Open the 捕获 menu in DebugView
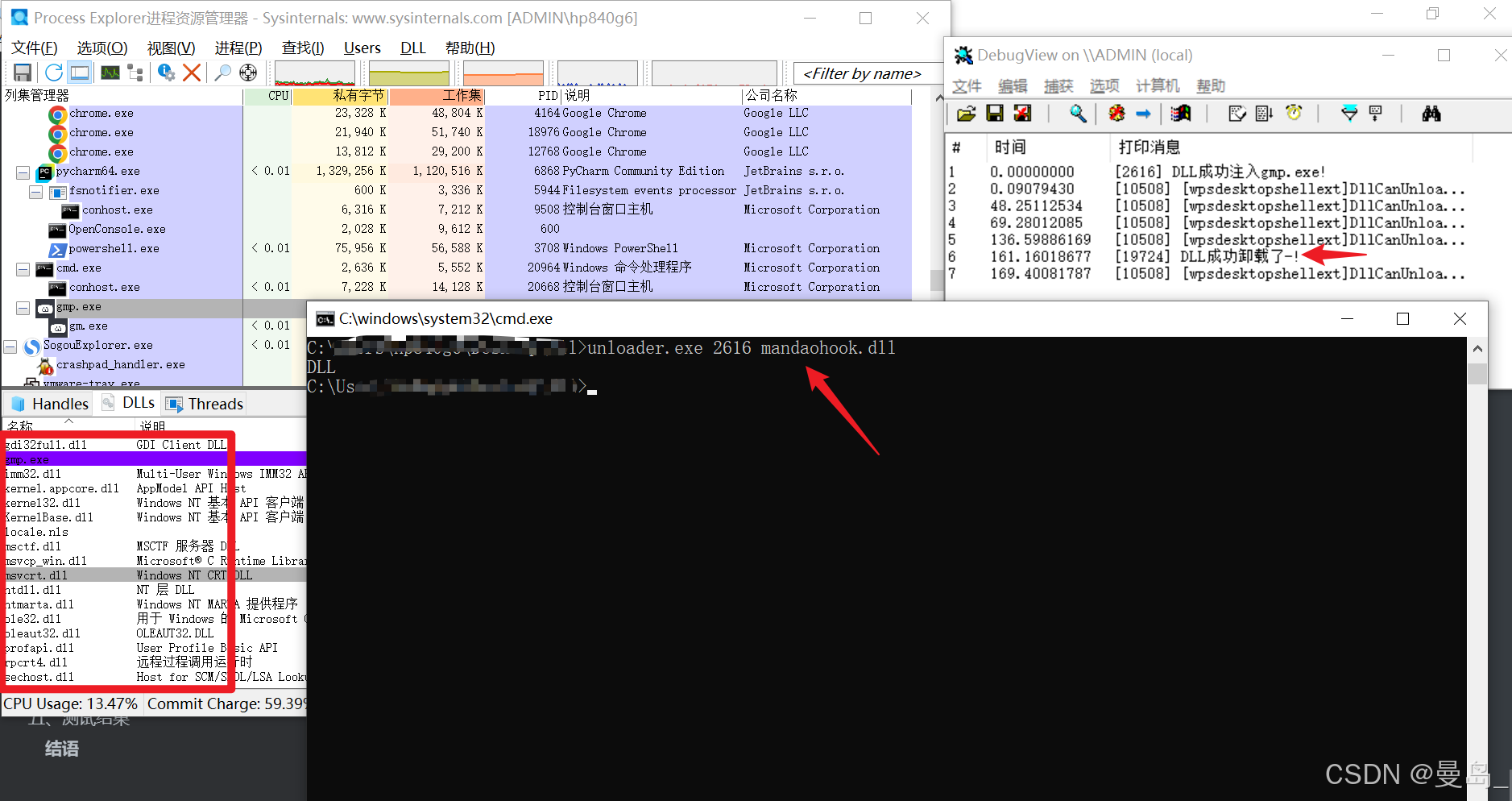Screen dimensions: 1512x801 pos(1058,85)
